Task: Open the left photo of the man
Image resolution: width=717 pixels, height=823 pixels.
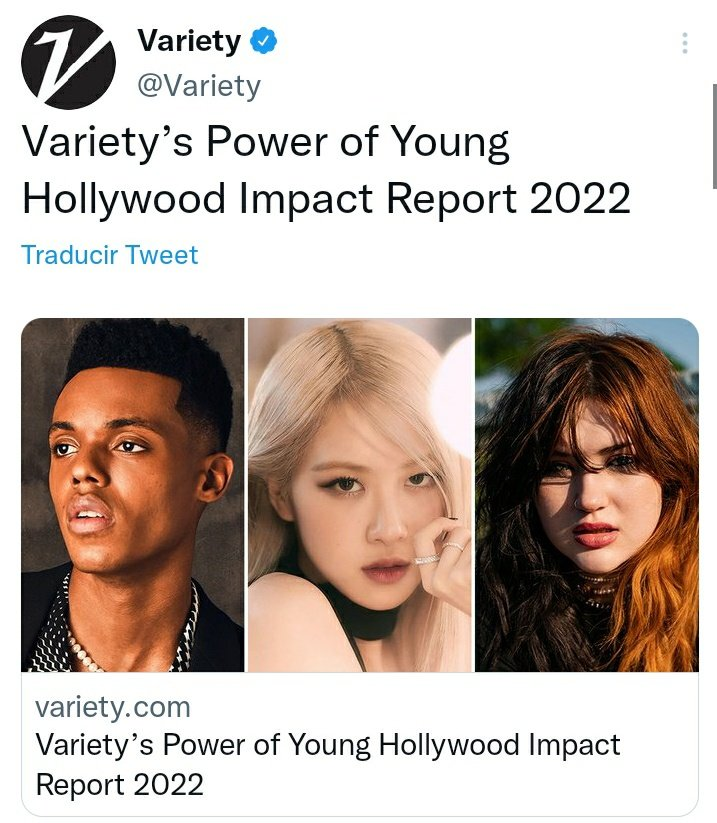Action: tap(133, 495)
